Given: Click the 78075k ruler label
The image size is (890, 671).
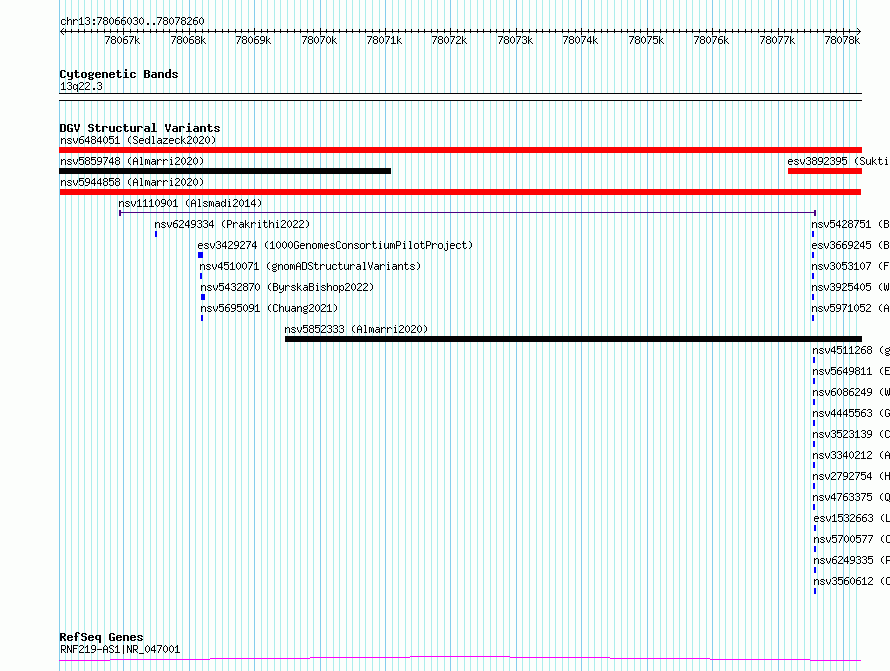Looking at the screenshot, I should tap(646, 40).
